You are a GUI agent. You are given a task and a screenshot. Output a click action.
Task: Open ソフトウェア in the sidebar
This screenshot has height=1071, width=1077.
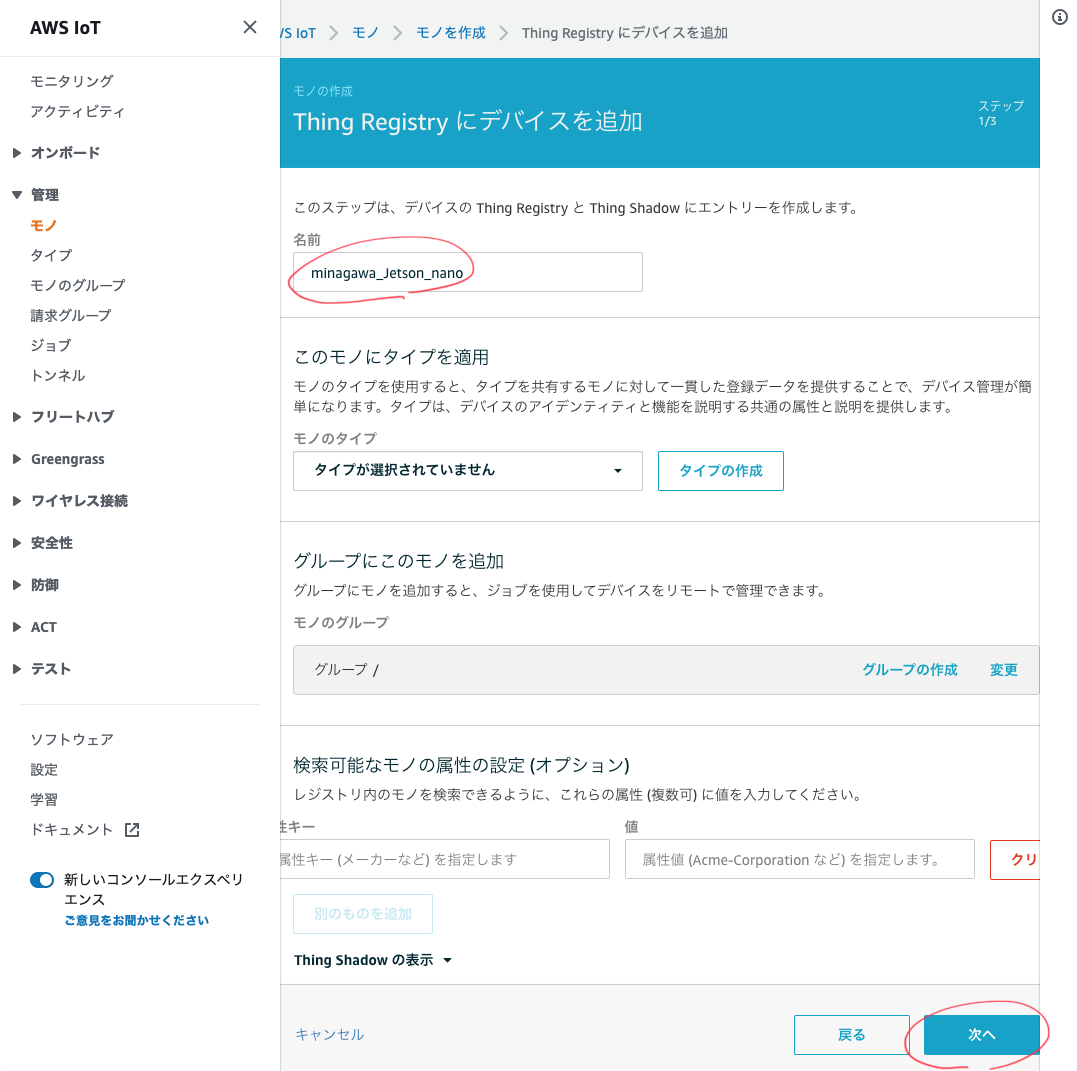tap(72, 739)
